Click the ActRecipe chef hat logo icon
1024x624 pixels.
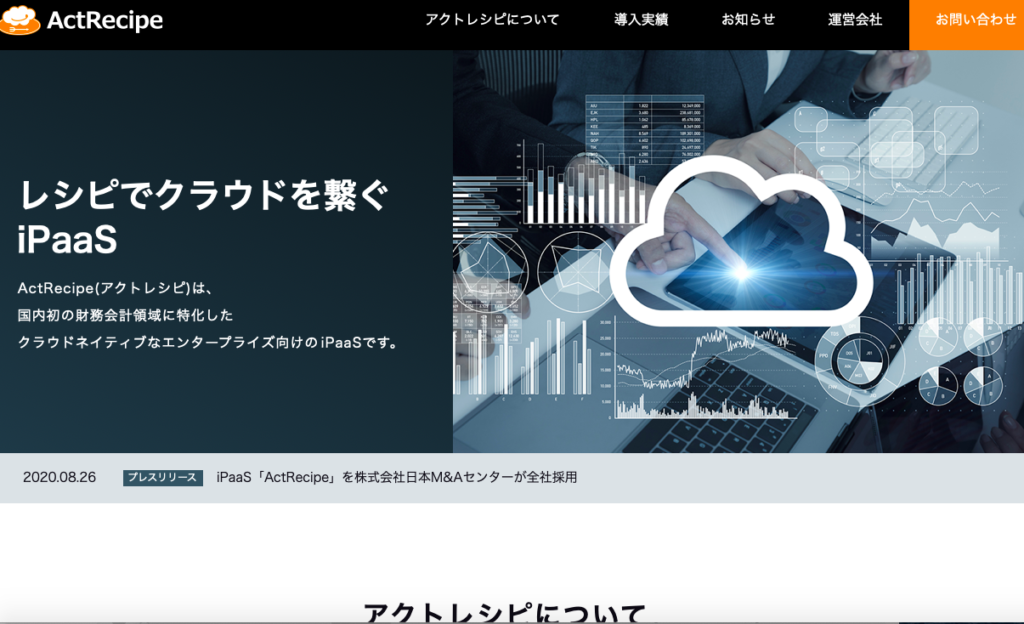pos(20,20)
